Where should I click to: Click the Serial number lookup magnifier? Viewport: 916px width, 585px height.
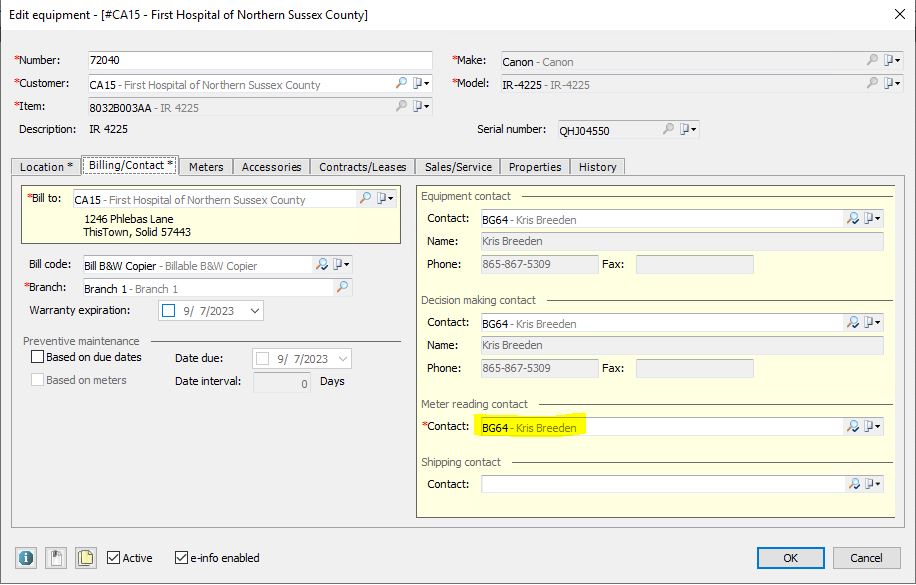tap(668, 129)
